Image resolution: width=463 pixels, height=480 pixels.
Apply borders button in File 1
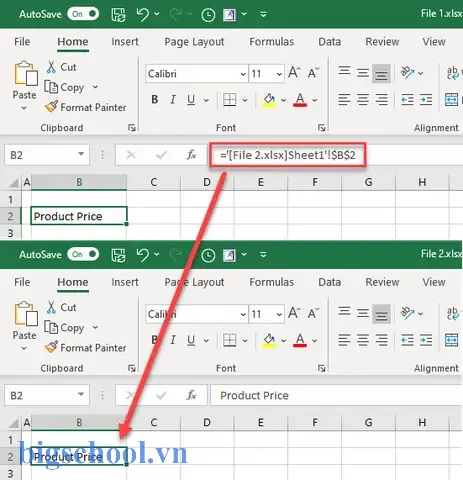click(230, 100)
